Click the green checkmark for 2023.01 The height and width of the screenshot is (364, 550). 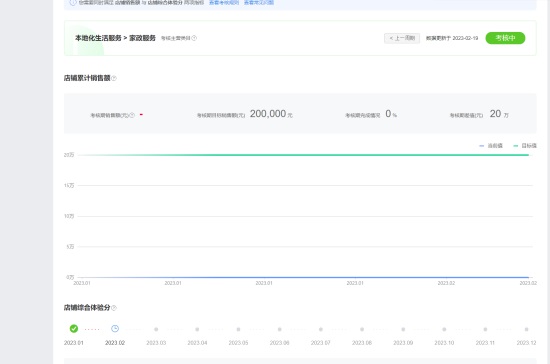pyautogui.click(x=74, y=329)
